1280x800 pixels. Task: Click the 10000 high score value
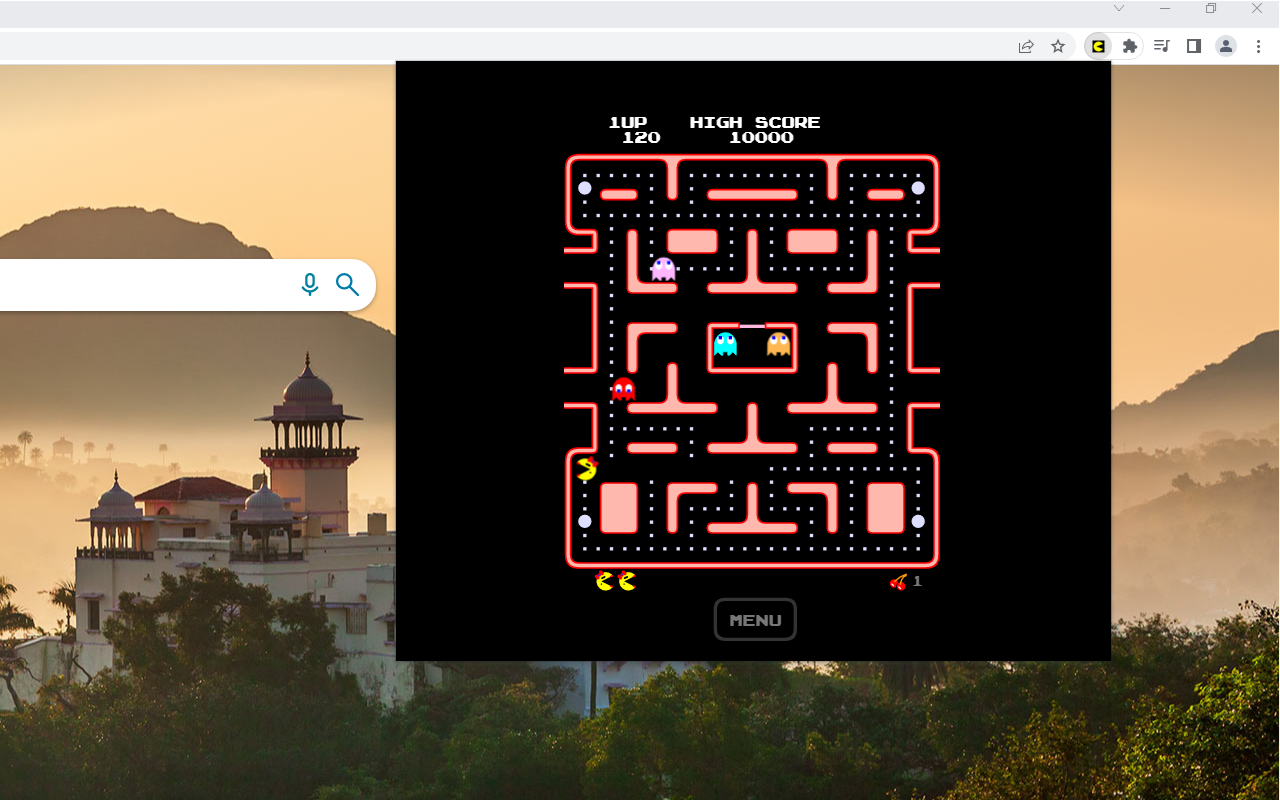pos(761,138)
